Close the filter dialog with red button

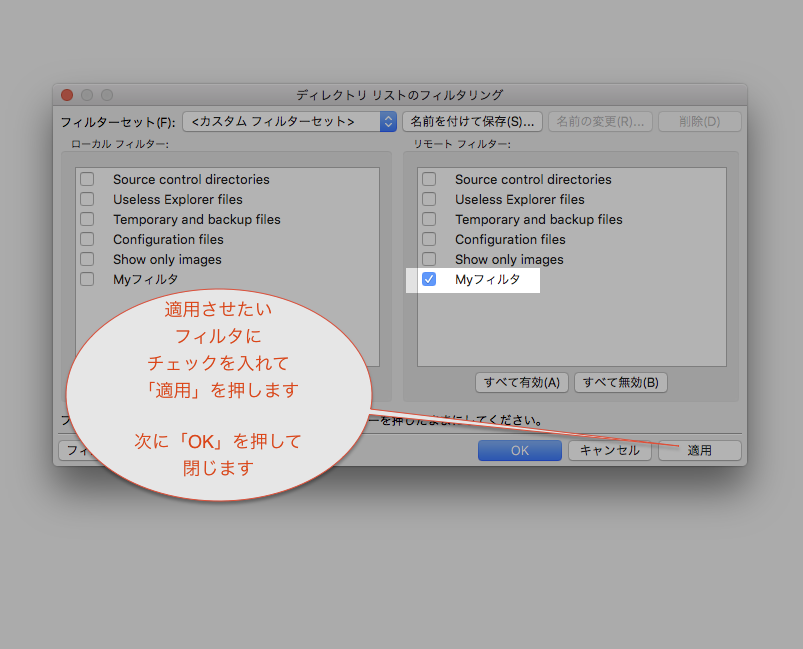click(67, 95)
